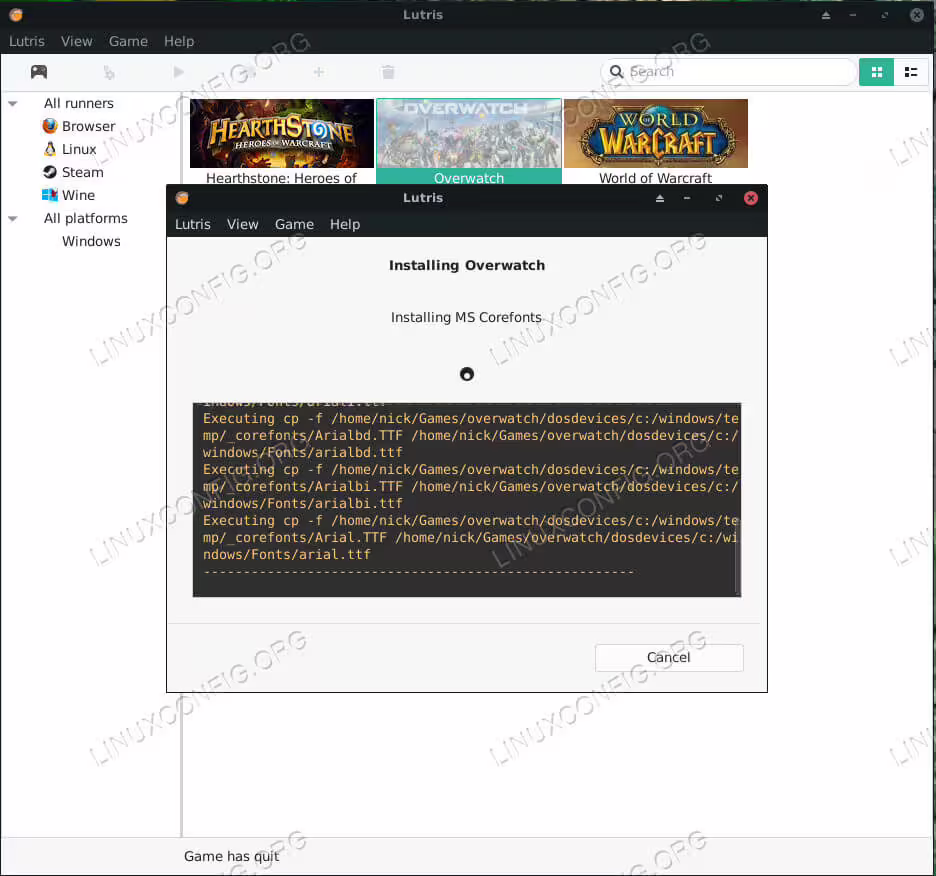Click the magnifier icon in search box
The width and height of the screenshot is (936, 876).
pos(616,72)
